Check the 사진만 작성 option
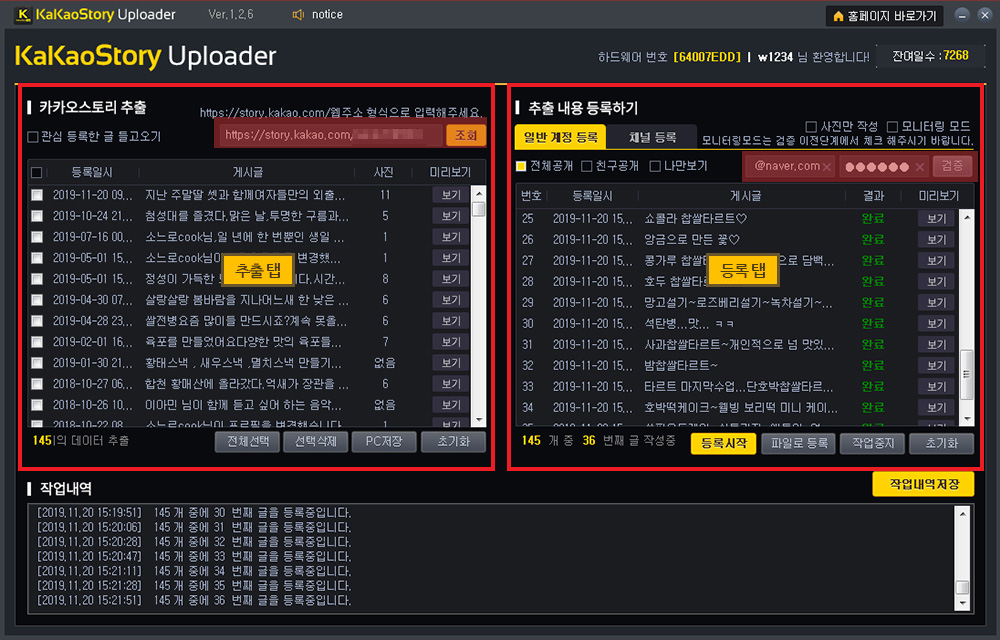The height and width of the screenshot is (640, 1000). coord(811,126)
